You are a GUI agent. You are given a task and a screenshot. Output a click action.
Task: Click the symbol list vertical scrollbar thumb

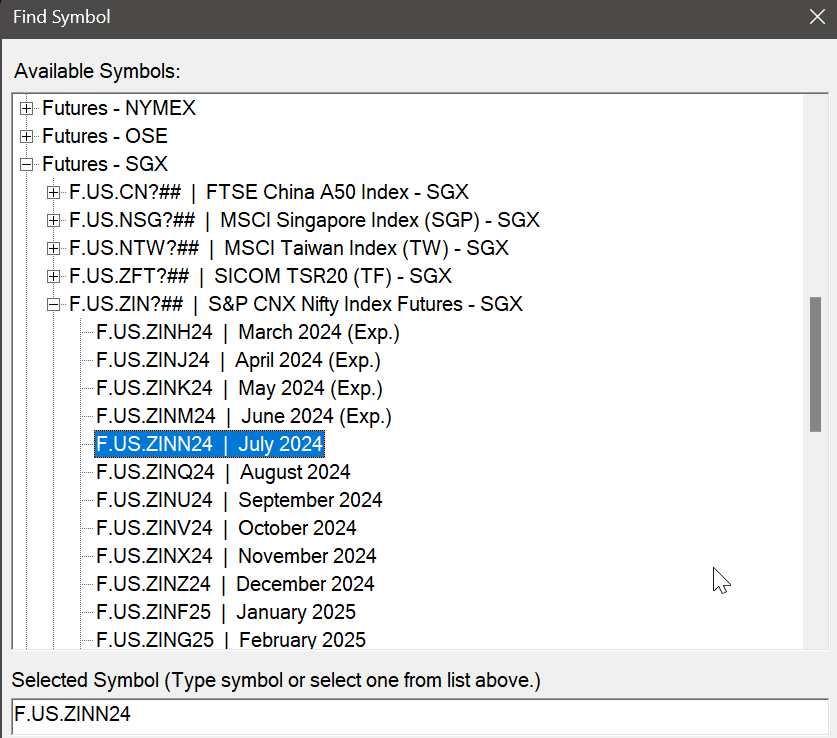pyautogui.click(x=815, y=364)
